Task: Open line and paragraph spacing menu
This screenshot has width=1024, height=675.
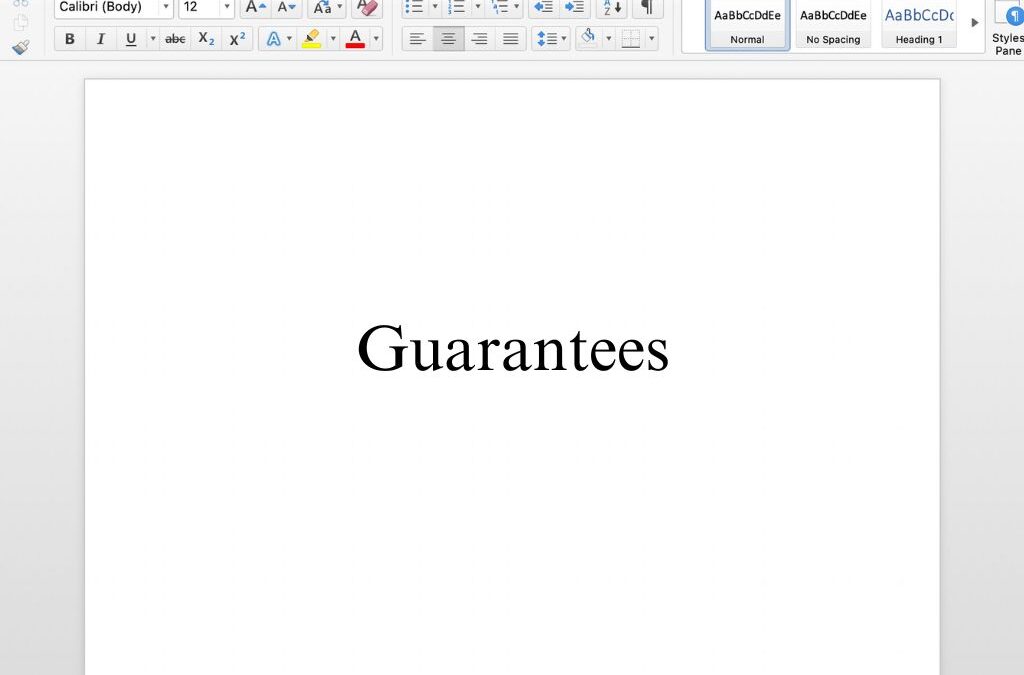Action: (551, 39)
